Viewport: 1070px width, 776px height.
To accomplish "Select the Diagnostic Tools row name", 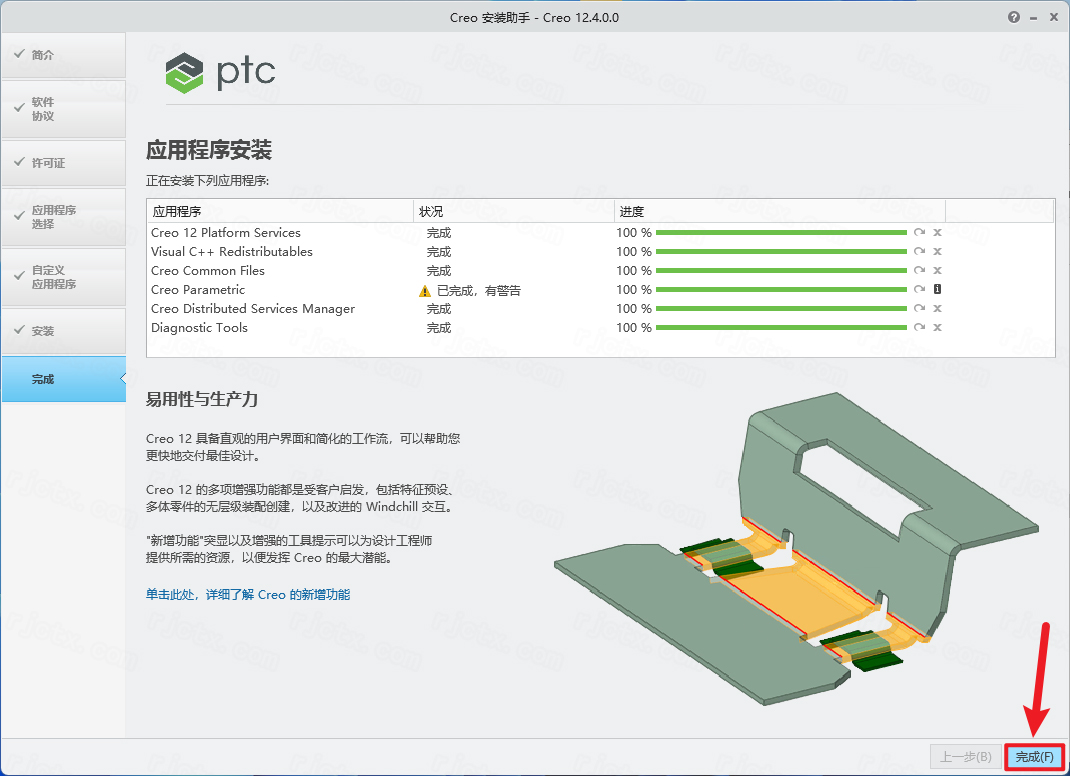I will pyautogui.click(x=199, y=328).
